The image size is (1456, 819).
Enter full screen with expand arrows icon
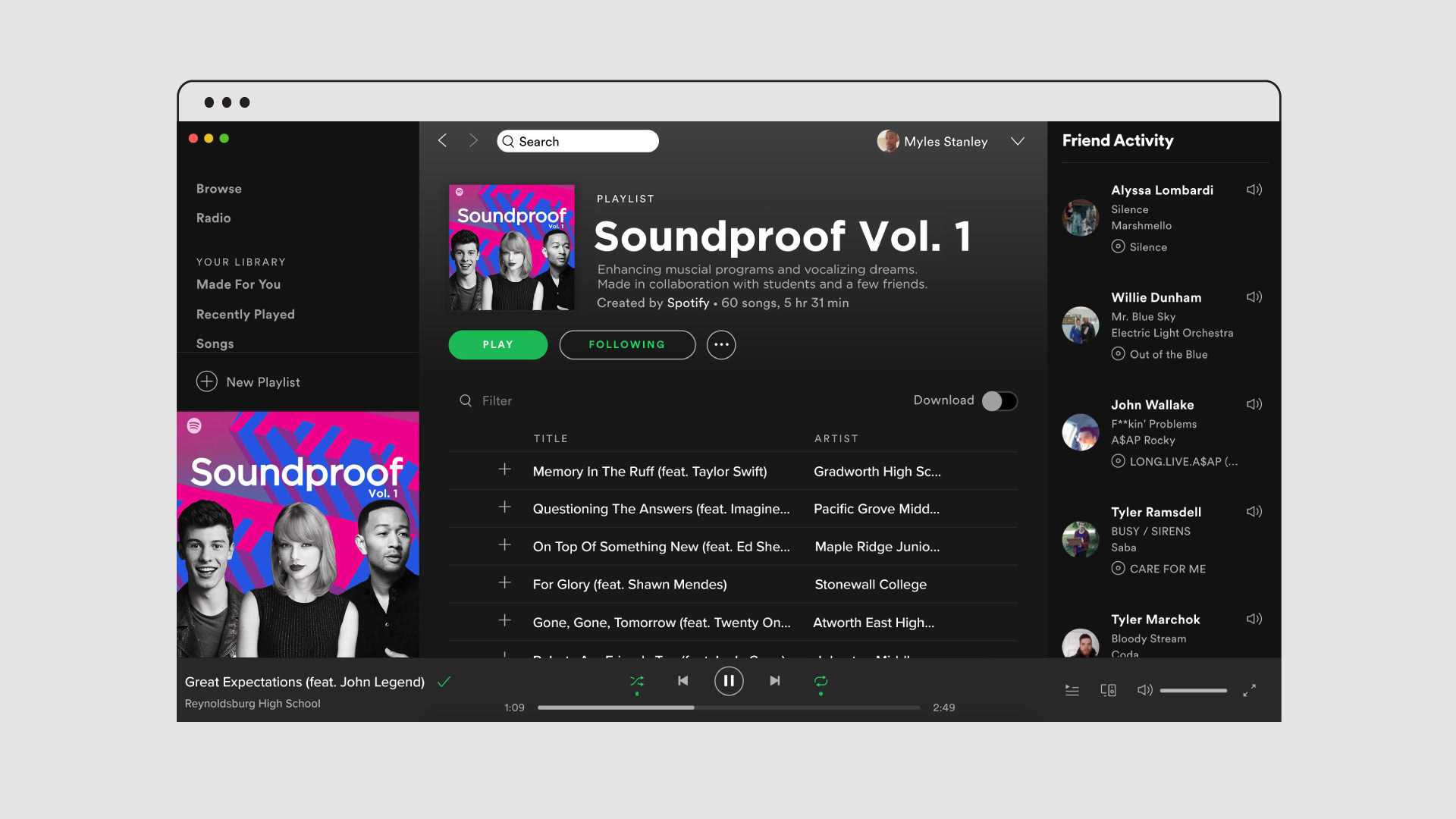(x=1249, y=690)
